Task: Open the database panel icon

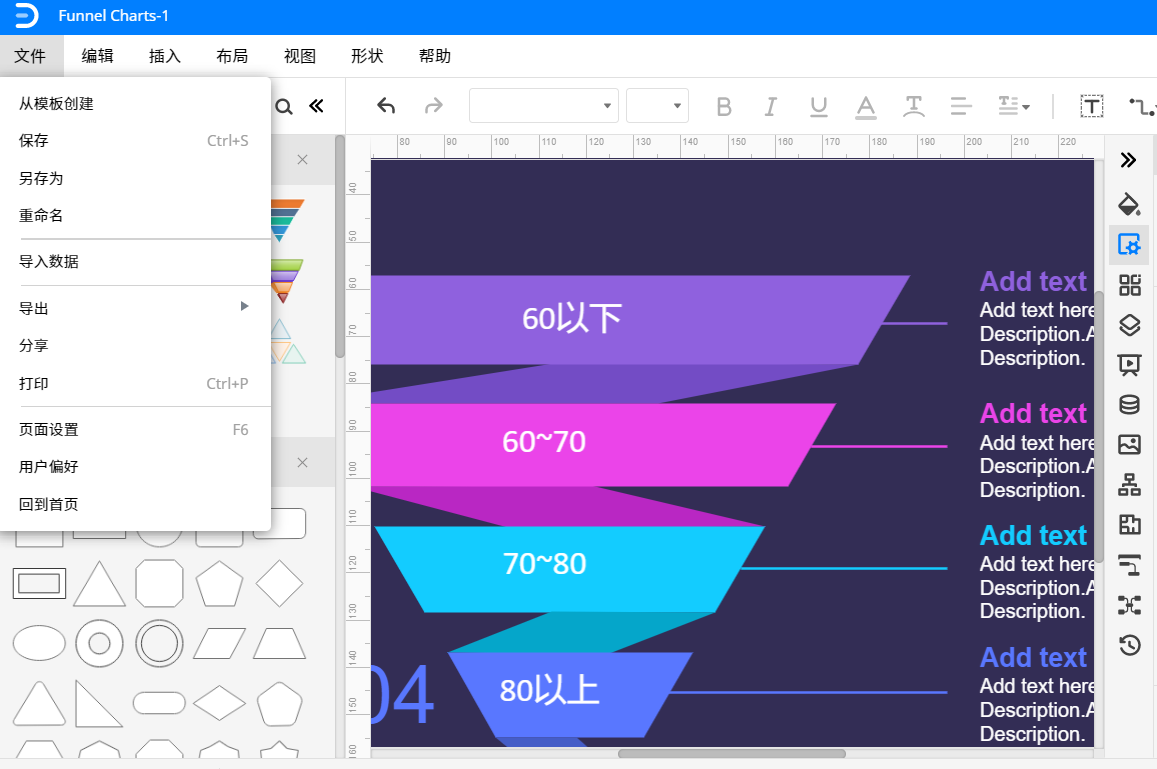Action: [x=1130, y=404]
